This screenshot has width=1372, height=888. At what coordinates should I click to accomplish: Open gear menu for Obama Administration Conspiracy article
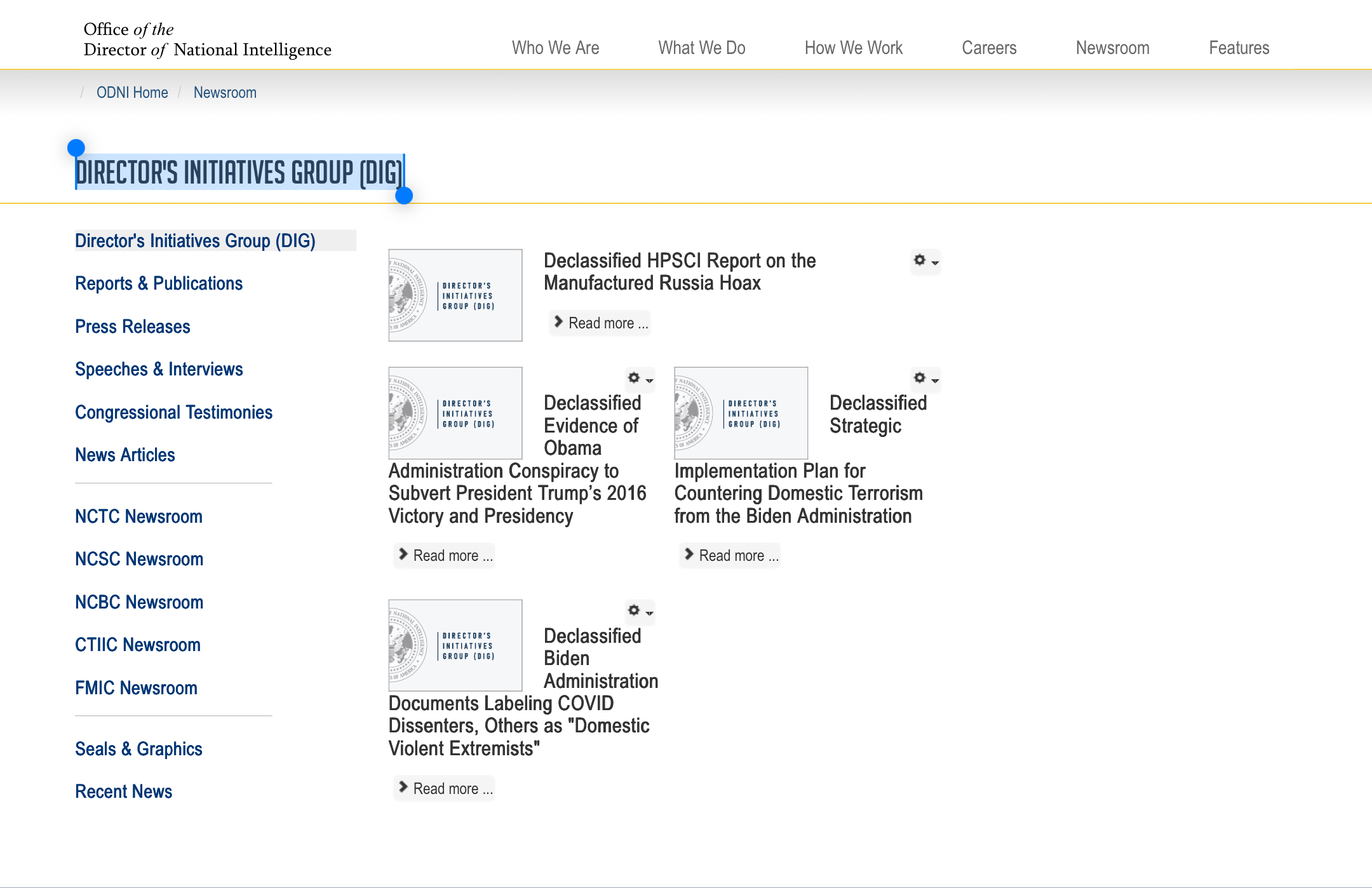coord(640,379)
